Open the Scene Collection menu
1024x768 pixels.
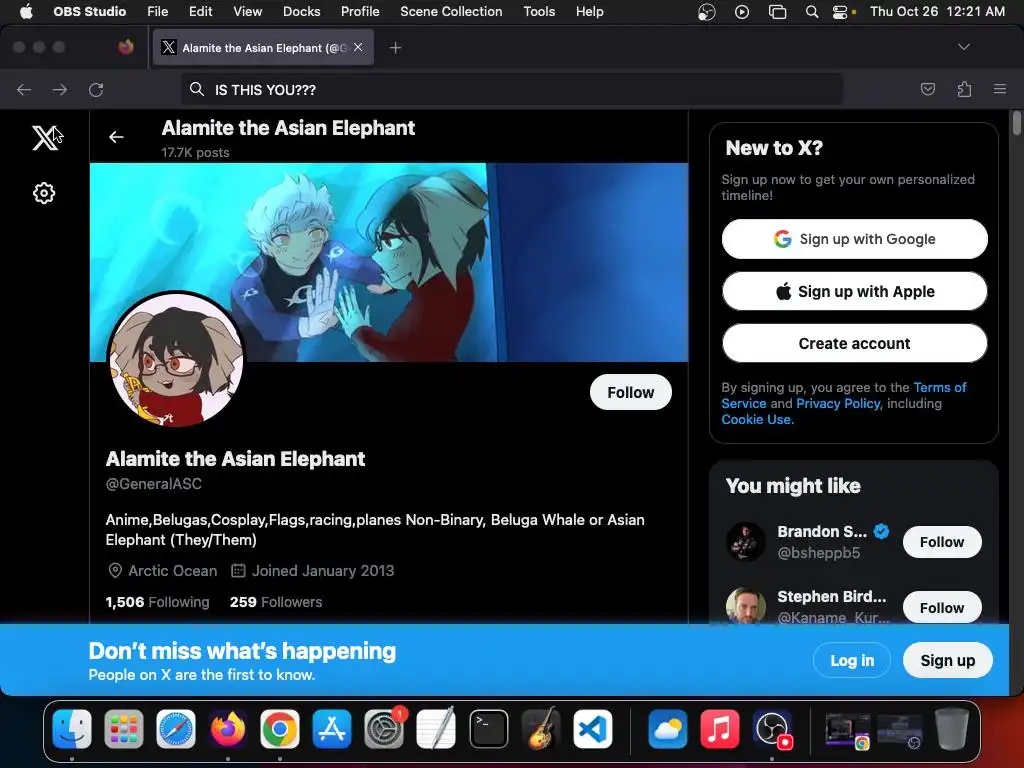(451, 12)
